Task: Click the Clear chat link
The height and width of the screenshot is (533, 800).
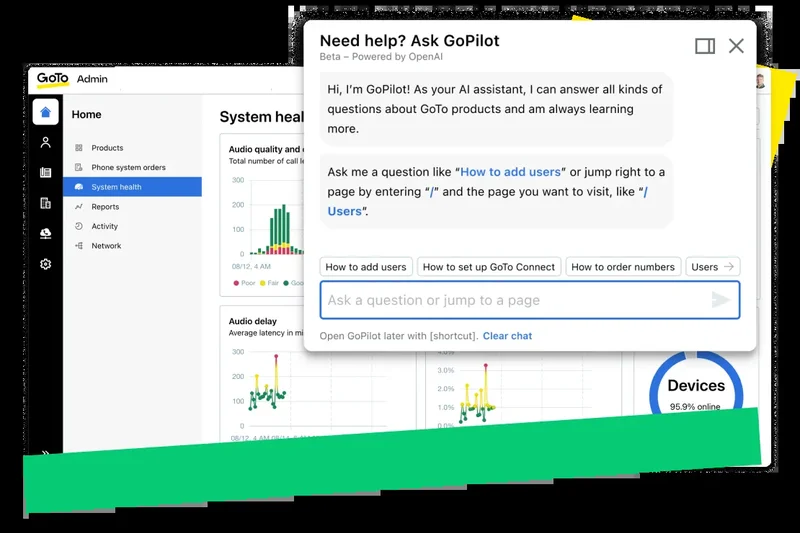Action: pos(507,336)
